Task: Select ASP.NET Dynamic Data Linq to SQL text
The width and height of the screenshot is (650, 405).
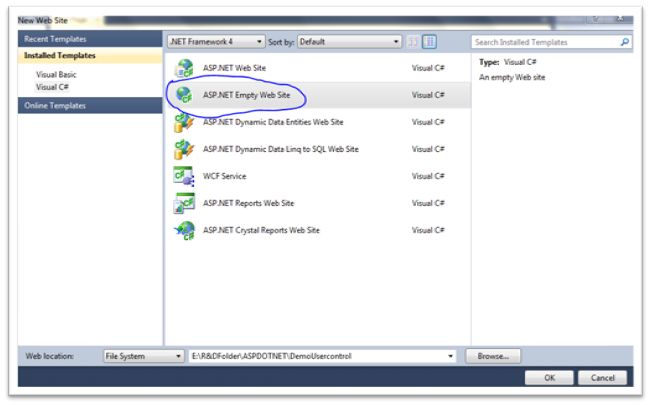Action: click(281, 149)
